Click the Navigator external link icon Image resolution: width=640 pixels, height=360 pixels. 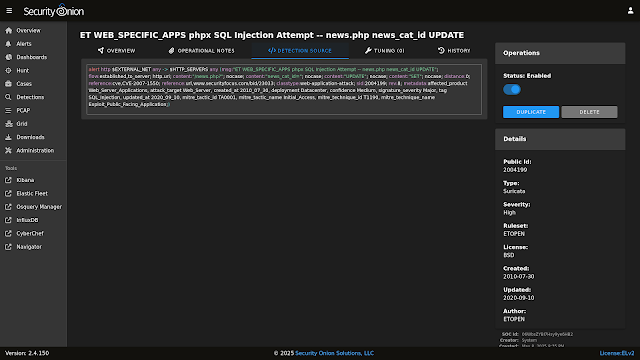(8, 247)
